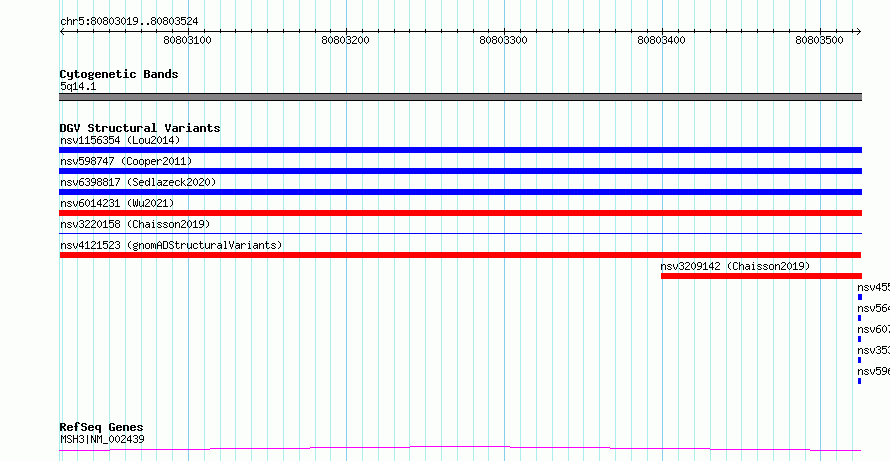Select the red bar under nsv6014231
The image size is (890, 461).
[460, 213]
